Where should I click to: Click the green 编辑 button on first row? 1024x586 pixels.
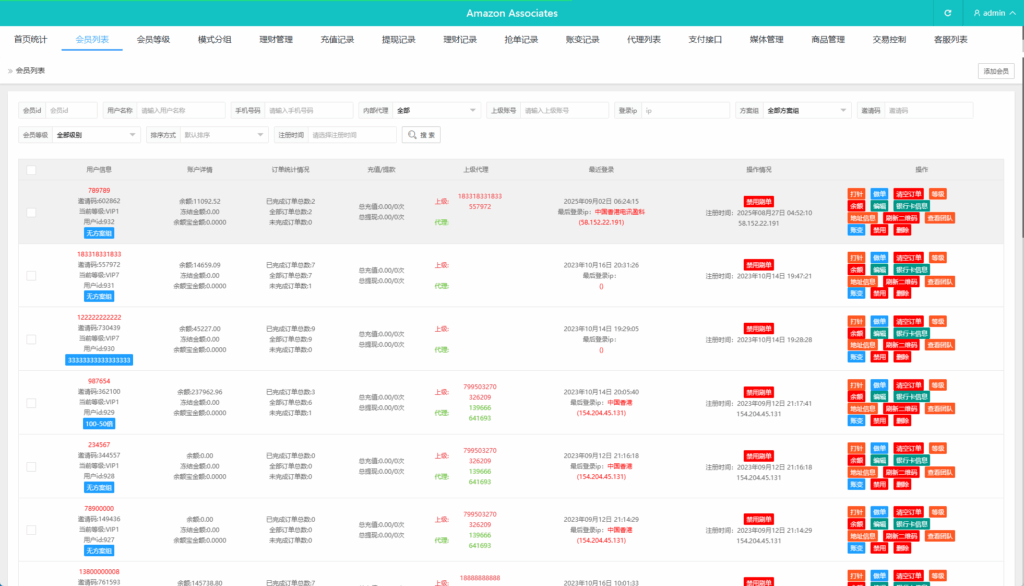pyautogui.click(x=879, y=207)
